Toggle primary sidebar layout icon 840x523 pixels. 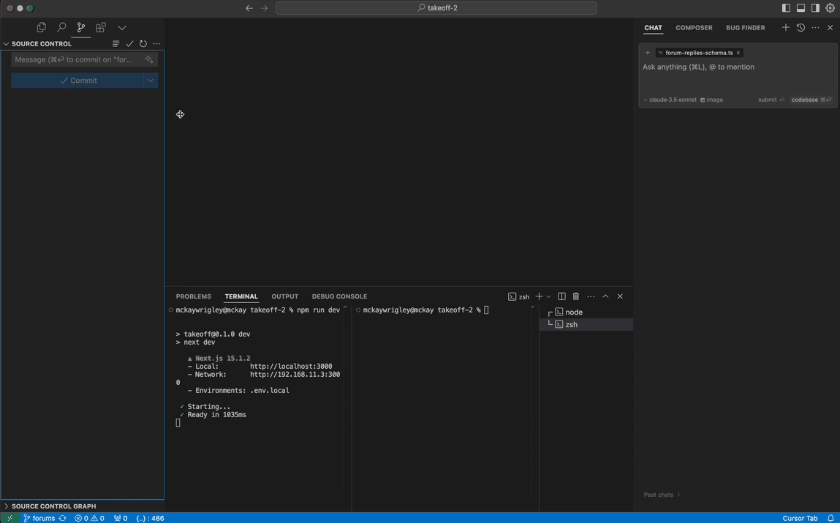click(786, 8)
